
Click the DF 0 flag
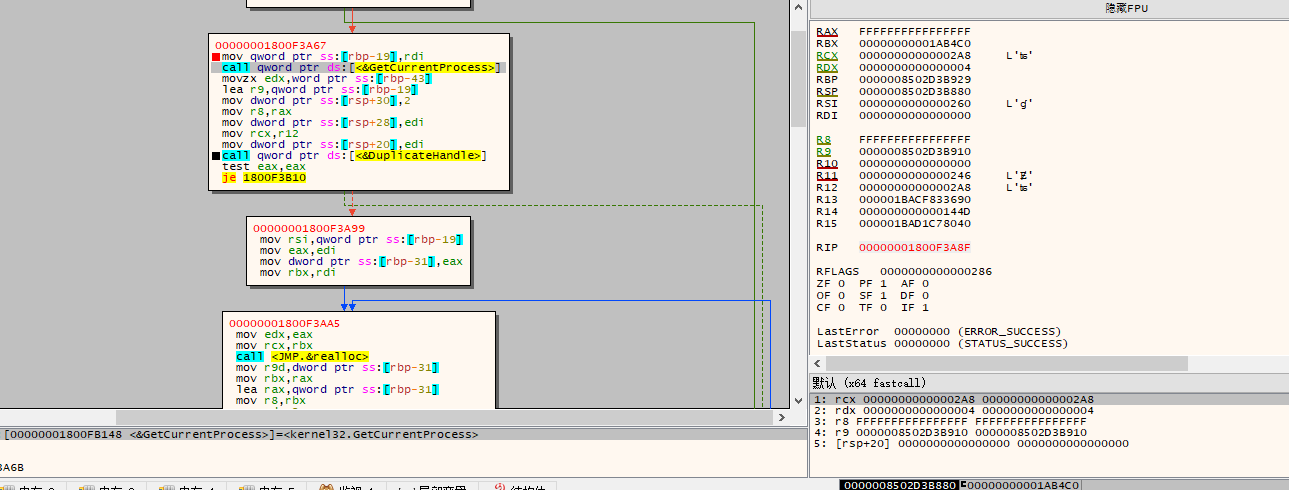point(915,296)
